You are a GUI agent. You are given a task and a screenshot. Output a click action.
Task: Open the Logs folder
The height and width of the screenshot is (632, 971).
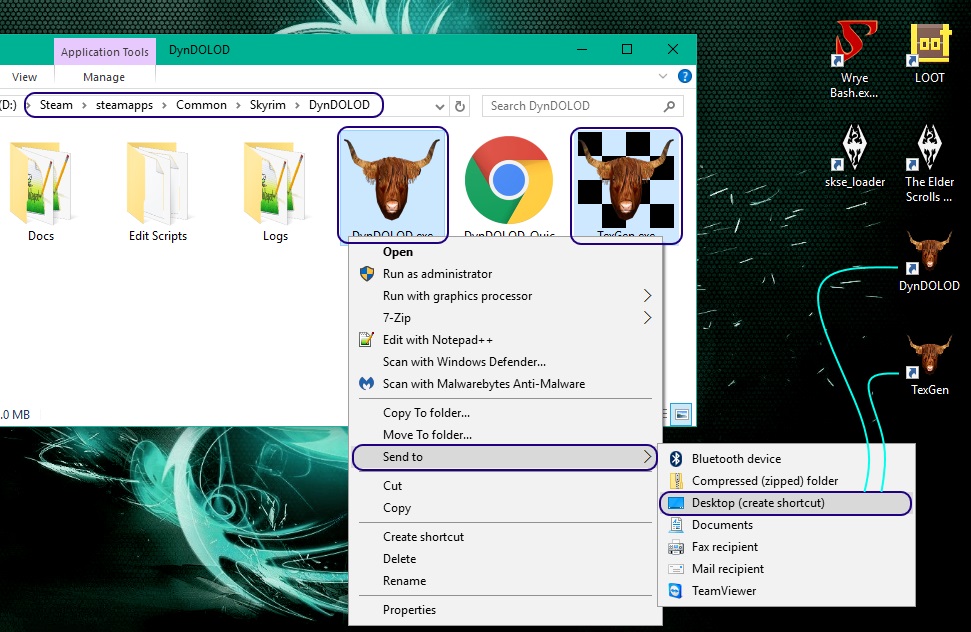click(275, 192)
